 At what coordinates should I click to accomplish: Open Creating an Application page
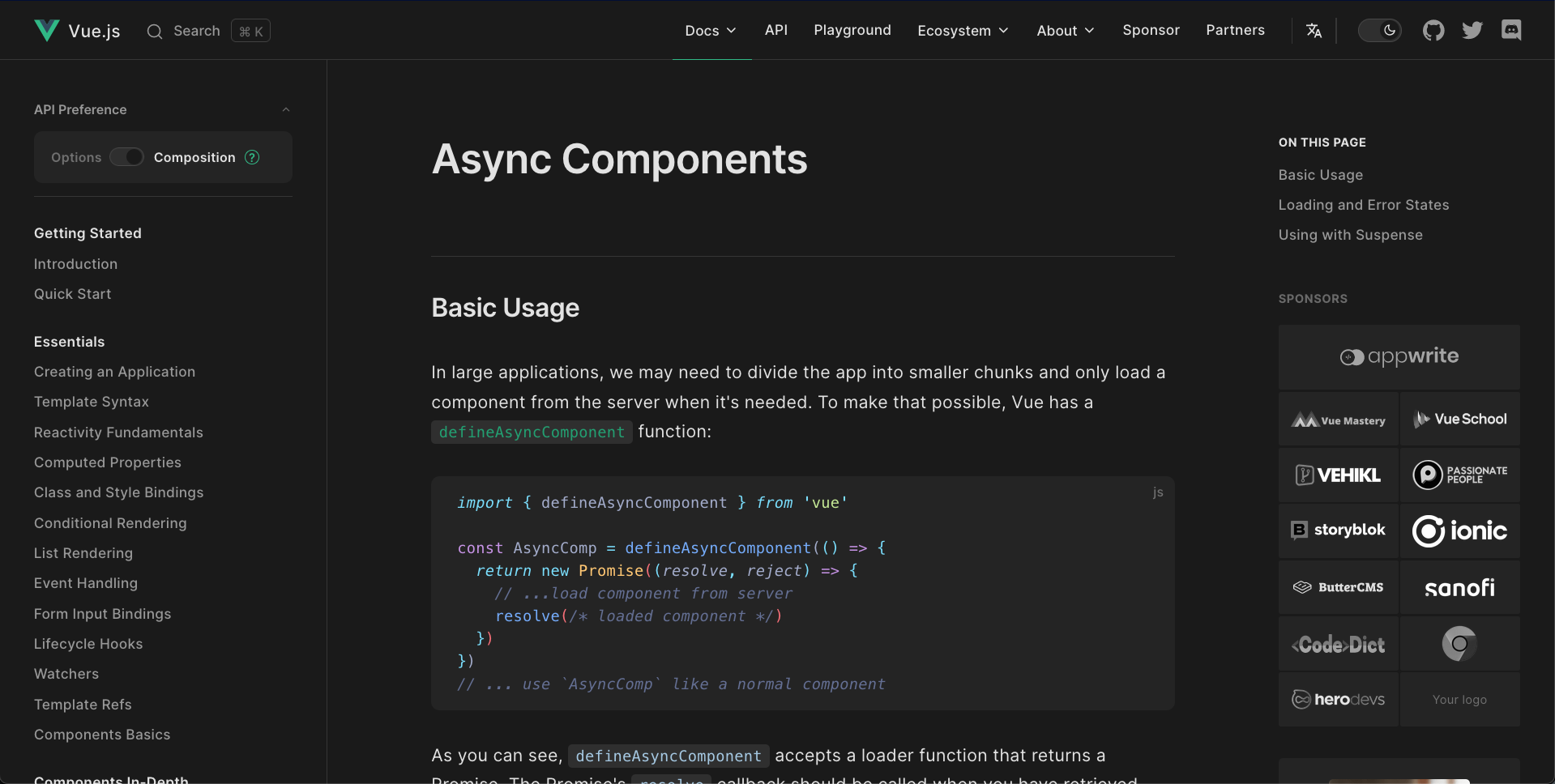114,372
